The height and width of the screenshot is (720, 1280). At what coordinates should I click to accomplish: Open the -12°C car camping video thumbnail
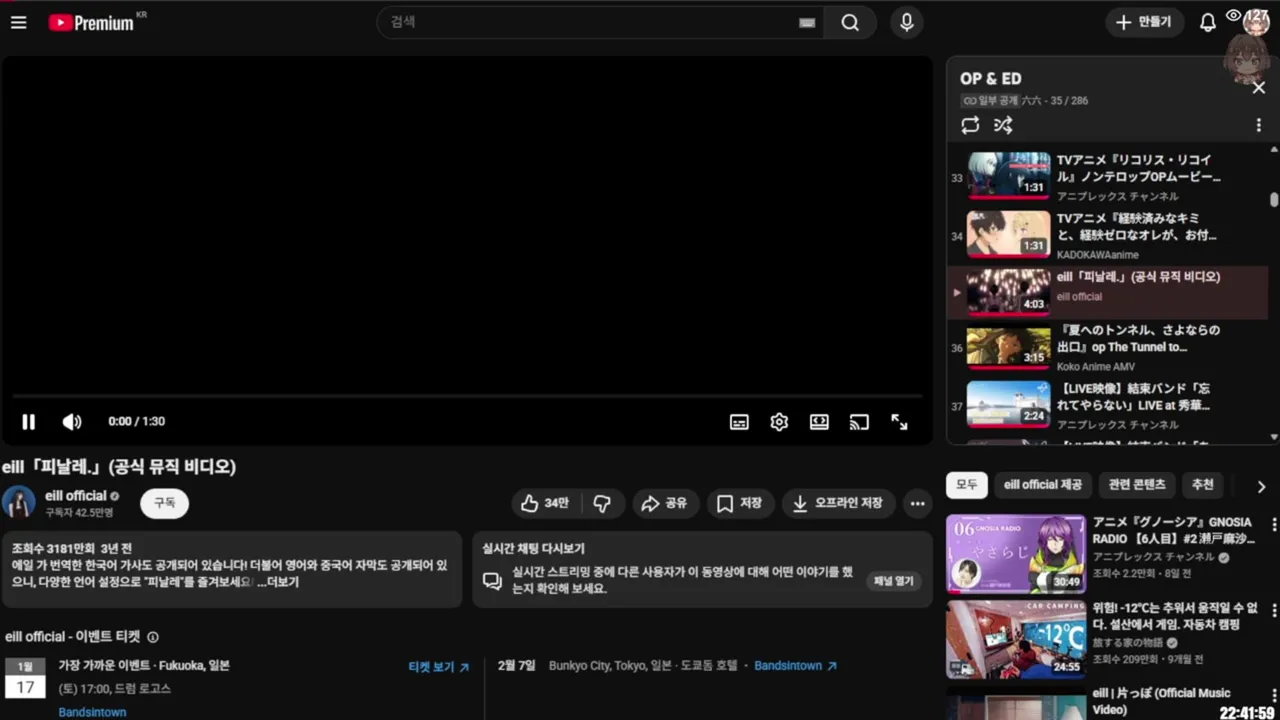pos(1016,639)
